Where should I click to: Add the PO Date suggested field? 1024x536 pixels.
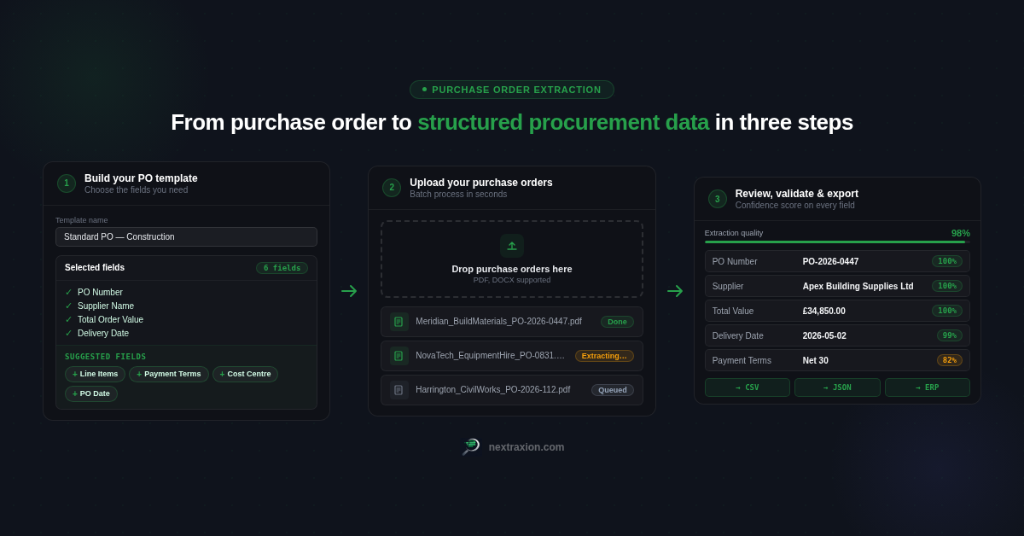point(91,394)
